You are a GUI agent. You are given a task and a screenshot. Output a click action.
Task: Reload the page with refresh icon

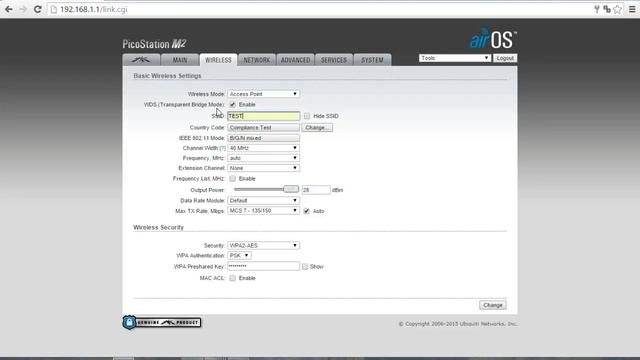click(x=37, y=9)
